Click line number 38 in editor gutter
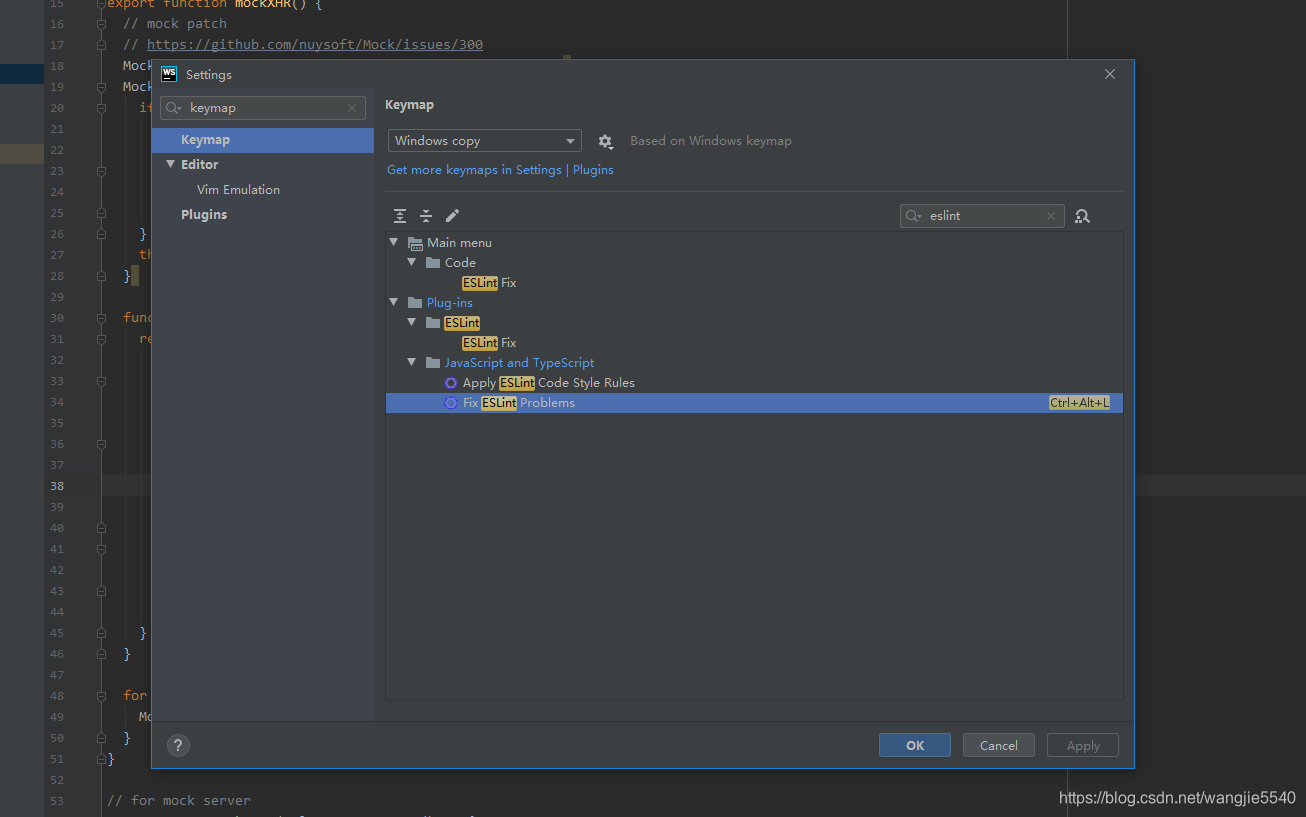Viewport: 1306px width, 817px height. click(x=56, y=486)
